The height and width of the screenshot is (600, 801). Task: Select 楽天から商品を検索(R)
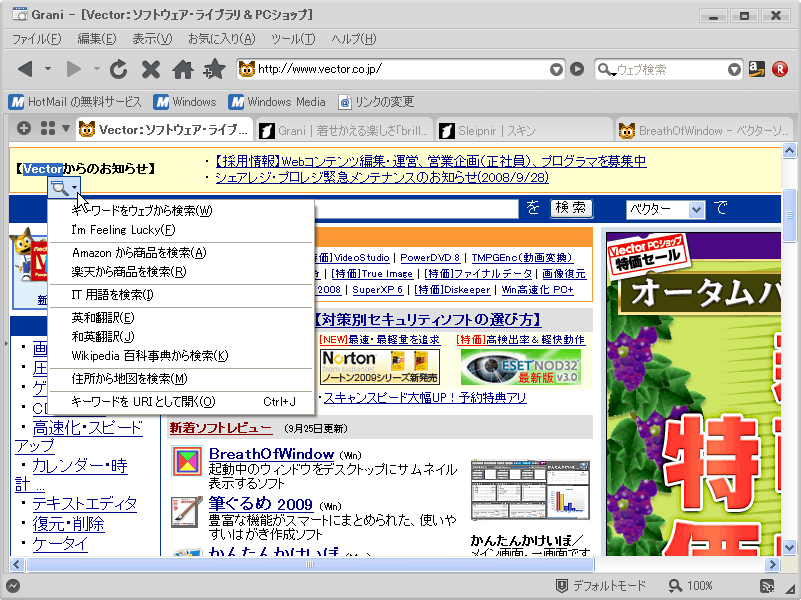tap(181, 272)
